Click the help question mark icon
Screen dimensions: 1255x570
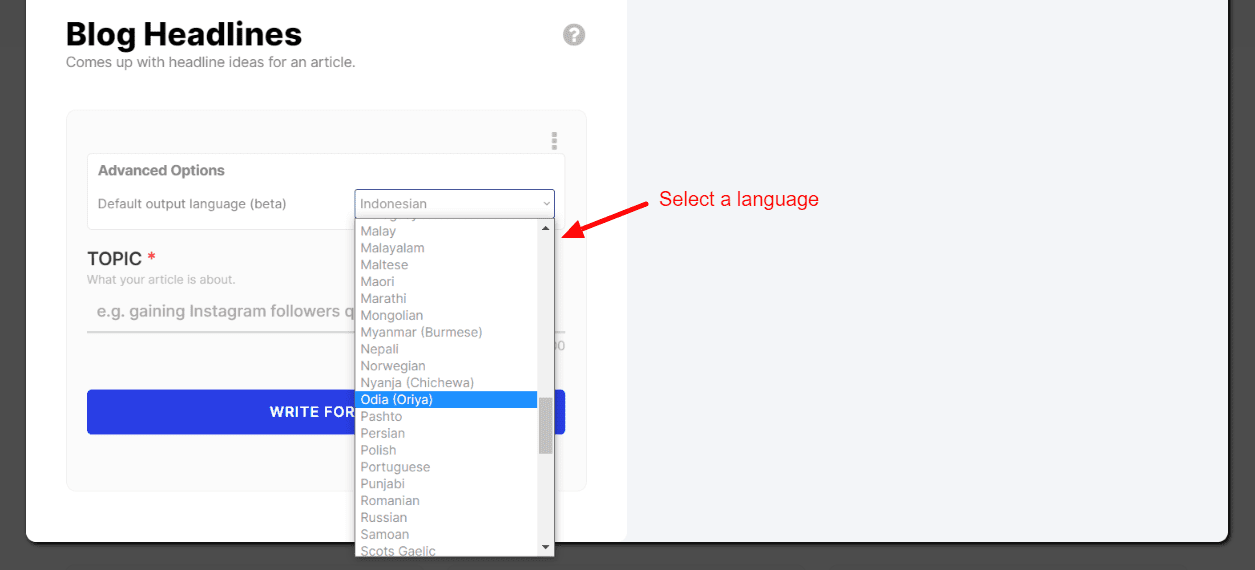tap(574, 35)
